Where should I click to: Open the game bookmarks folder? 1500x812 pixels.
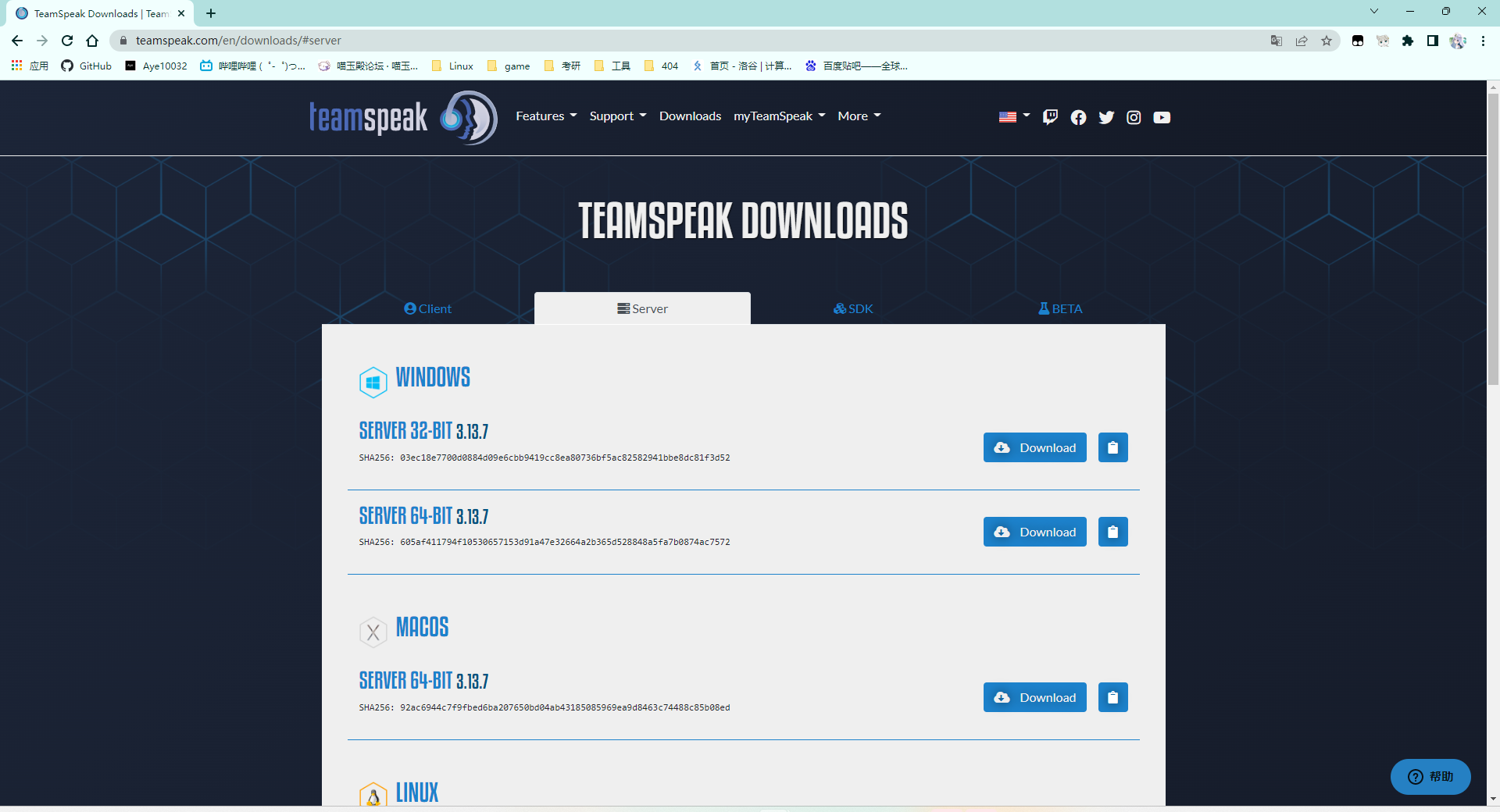pos(508,66)
